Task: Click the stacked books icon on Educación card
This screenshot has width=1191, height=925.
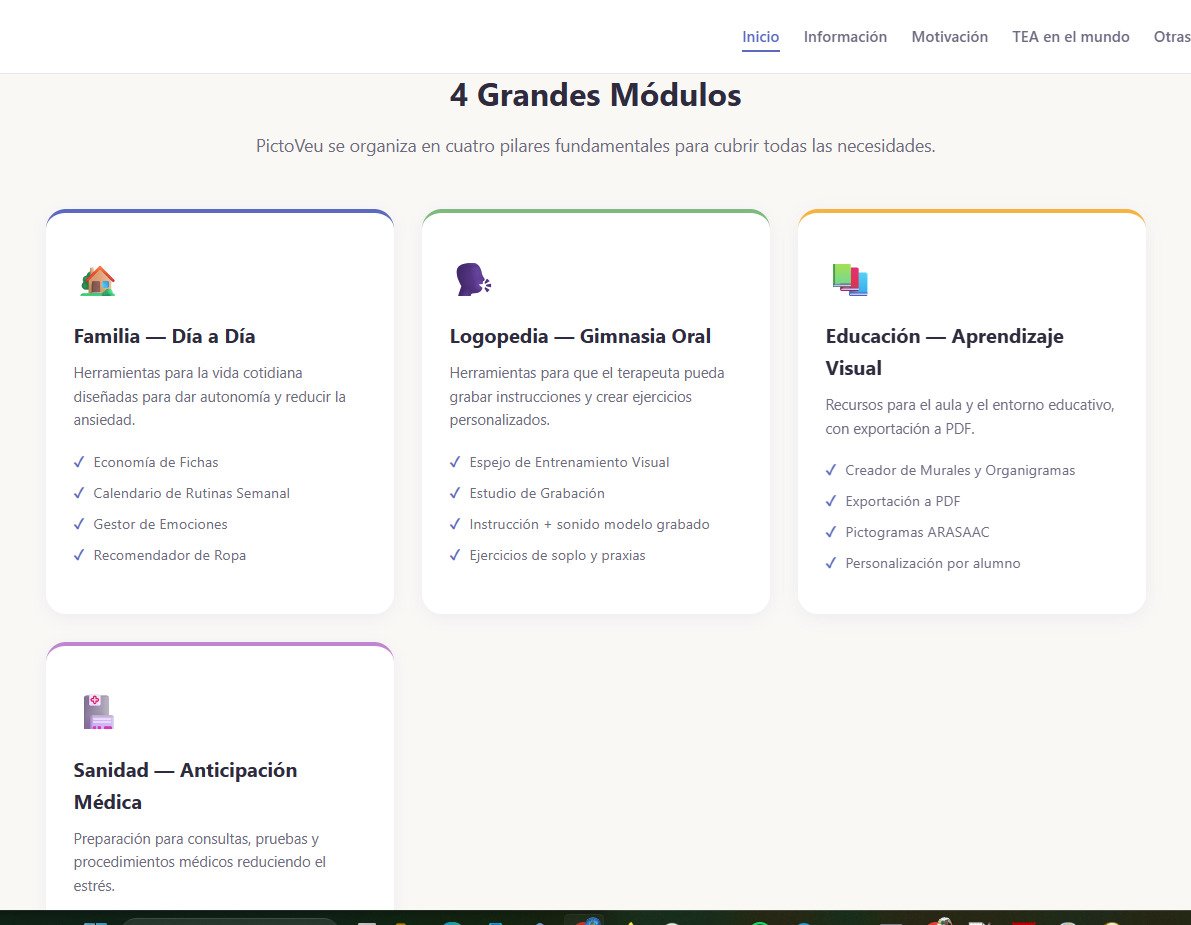Action: click(850, 279)
